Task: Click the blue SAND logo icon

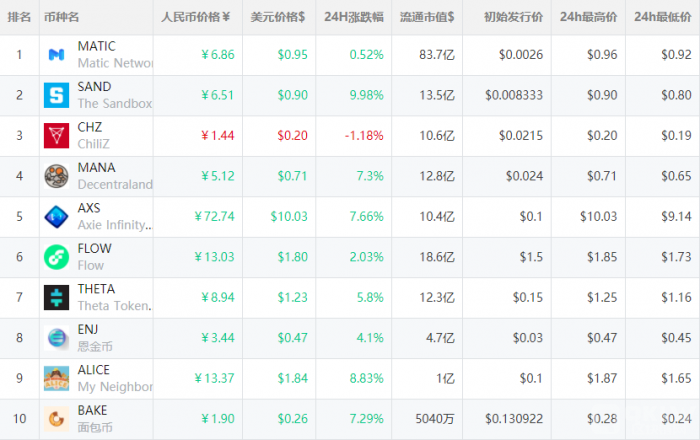Action: 56,95
